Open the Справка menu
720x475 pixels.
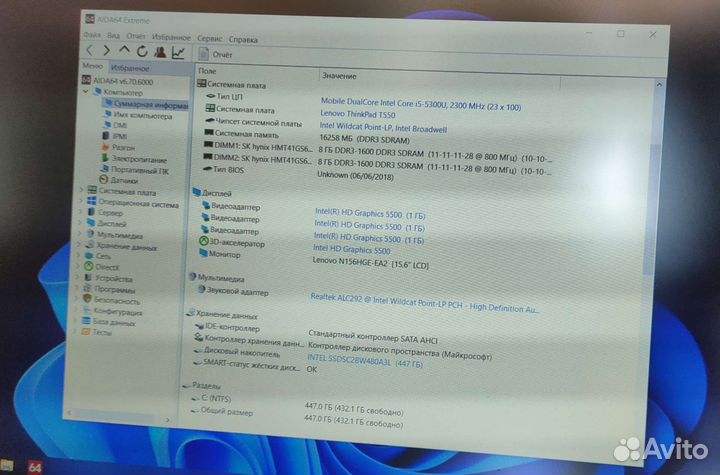[x=243, y=40]
